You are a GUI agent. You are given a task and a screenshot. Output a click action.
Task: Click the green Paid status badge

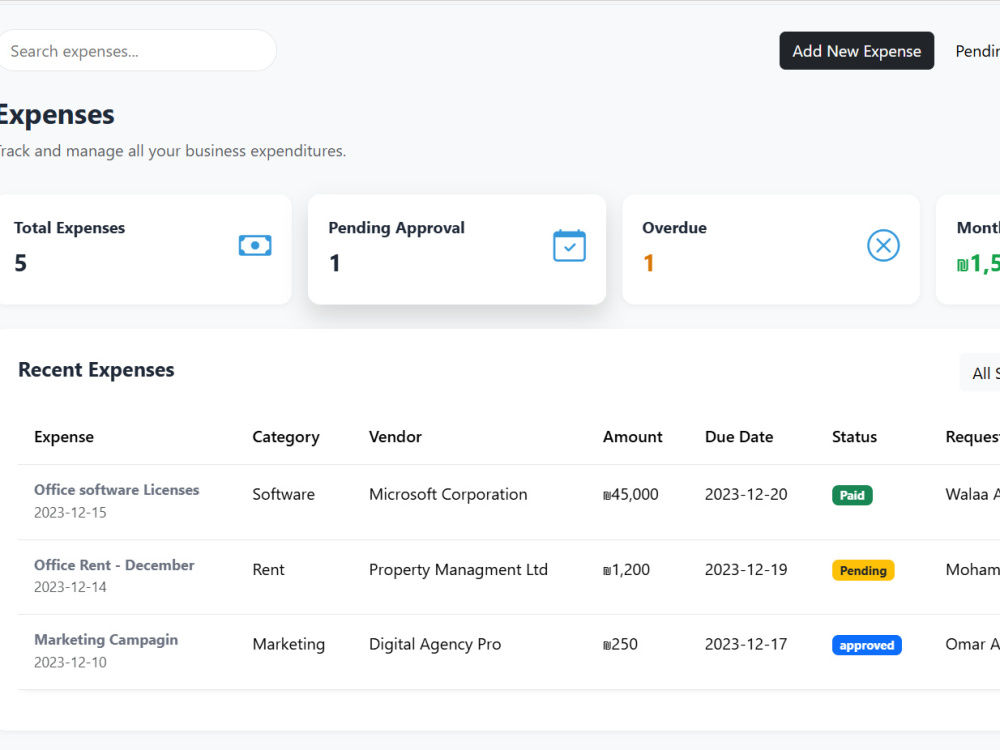tap(852, 496)
